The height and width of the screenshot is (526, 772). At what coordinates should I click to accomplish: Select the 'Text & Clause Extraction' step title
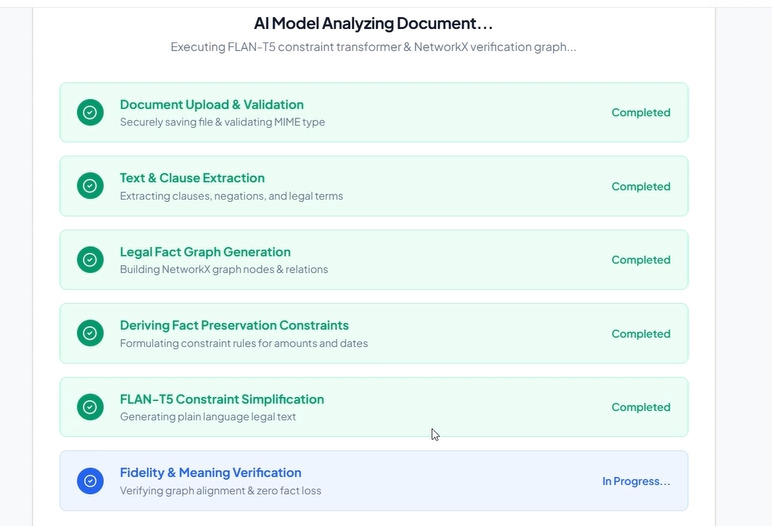coord(192,178)
